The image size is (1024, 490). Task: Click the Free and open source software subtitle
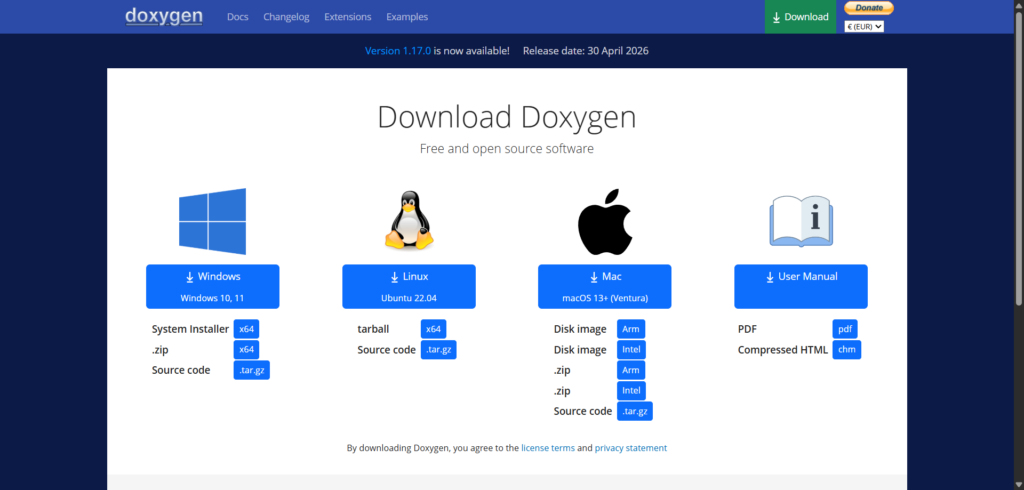coord(507,149)
